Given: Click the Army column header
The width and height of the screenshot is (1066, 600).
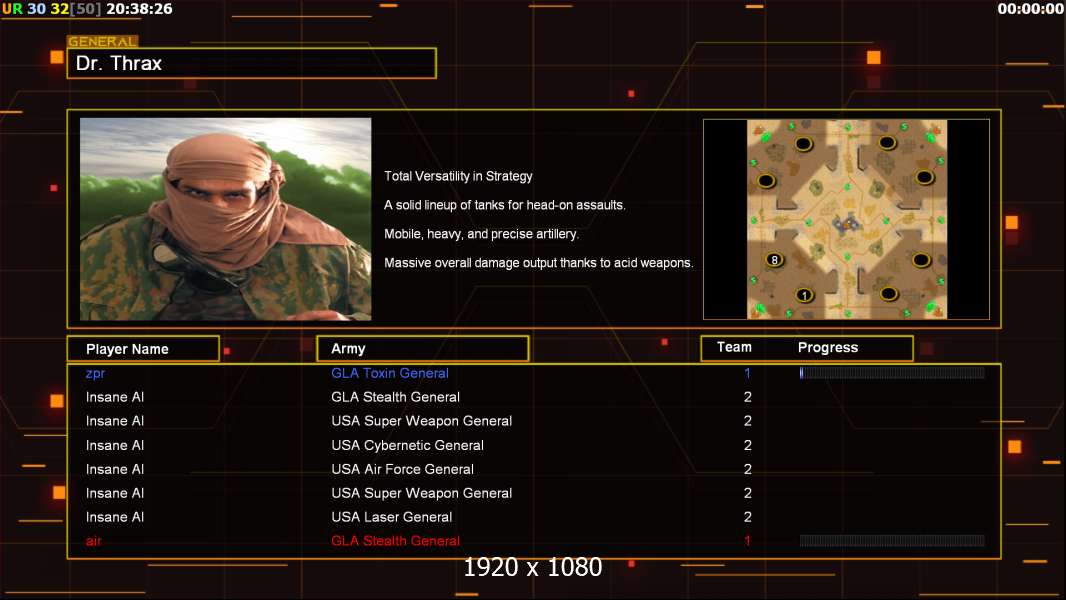Looking at the screenshot, I should [422, 349].
